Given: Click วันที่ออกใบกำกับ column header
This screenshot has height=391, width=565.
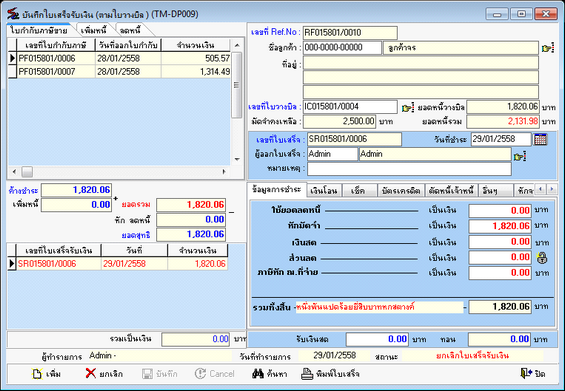Looking at the screenshot, I should tap(128, 45).
